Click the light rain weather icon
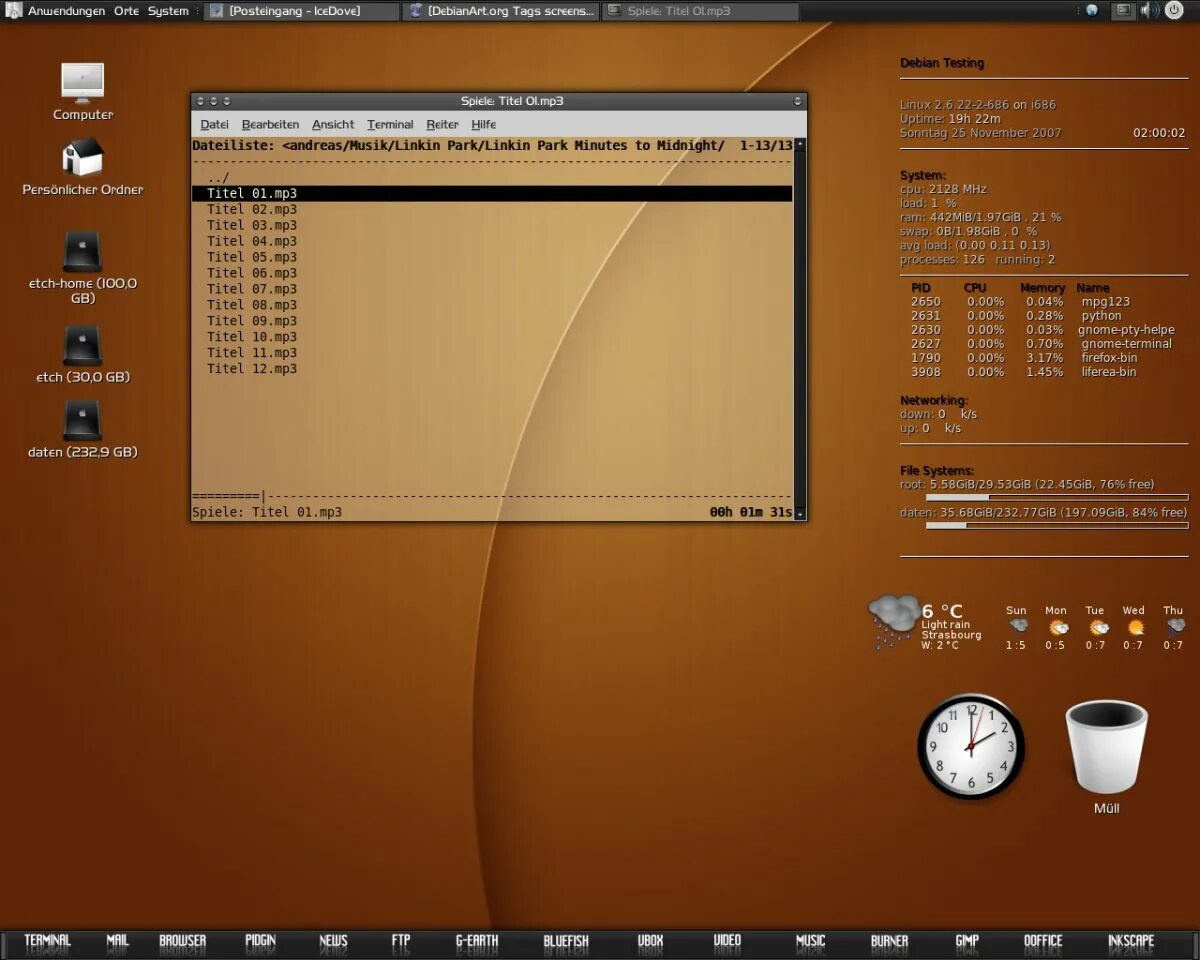Viewport: 1200px width, 960px height. (x=893, y=621)
